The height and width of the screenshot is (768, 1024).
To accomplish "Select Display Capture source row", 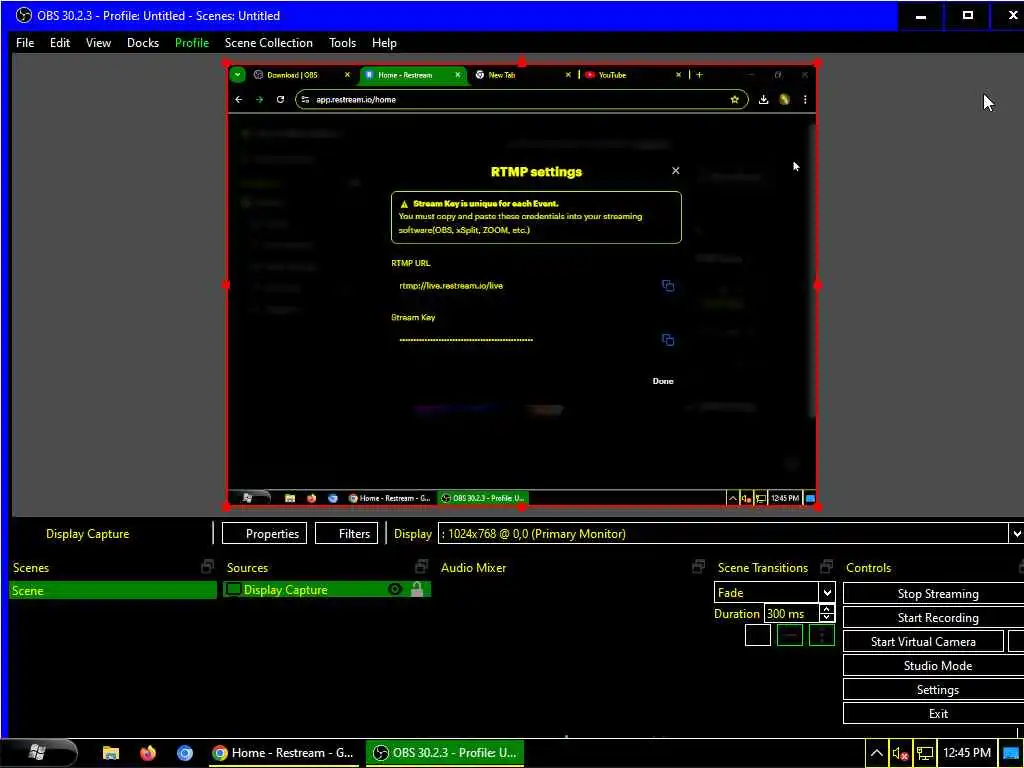I will pos(327,589).
